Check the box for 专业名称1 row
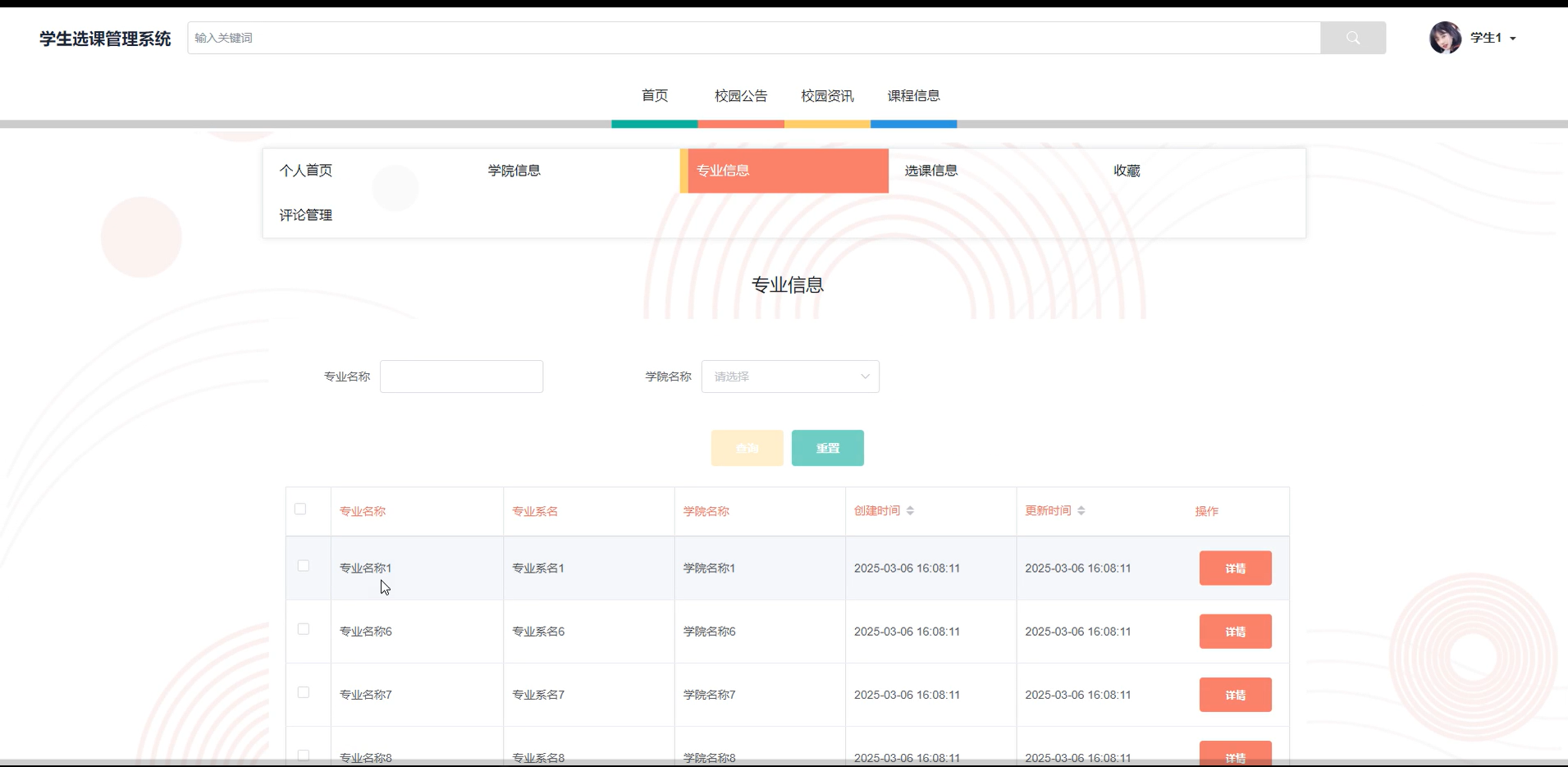The width and height of the screenshot is (1568, 767). (x=304, y=566)
